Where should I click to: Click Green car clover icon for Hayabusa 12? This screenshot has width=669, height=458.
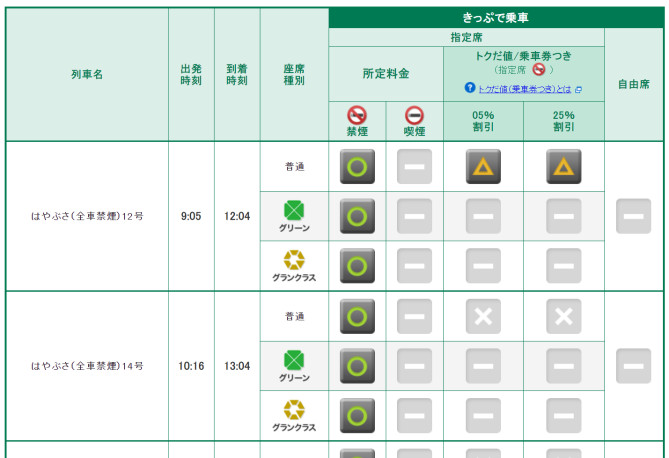294,210
